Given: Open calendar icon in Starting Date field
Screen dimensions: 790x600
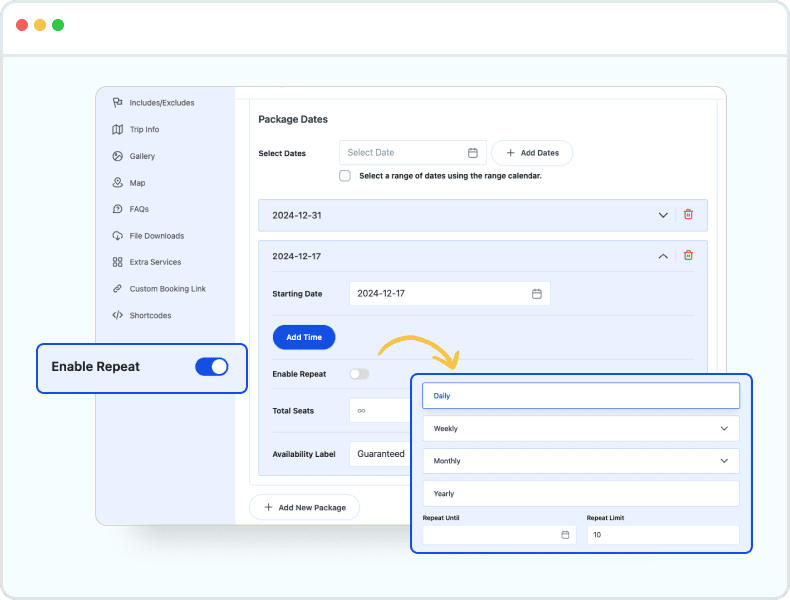Looking at the screenshot, I should (x=536, y=294).
